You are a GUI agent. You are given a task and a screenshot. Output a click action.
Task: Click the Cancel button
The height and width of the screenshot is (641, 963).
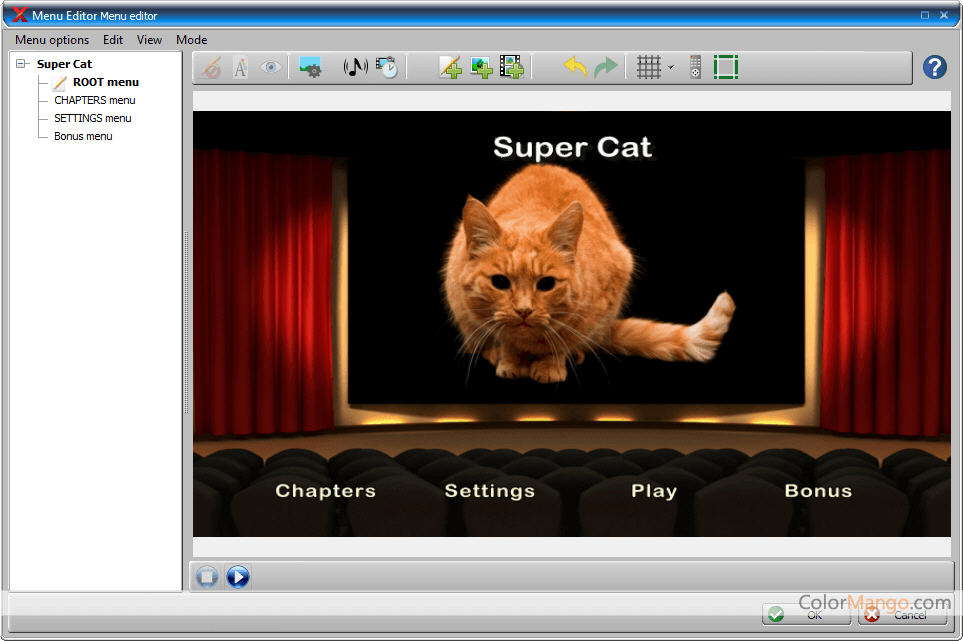[901, 615]
